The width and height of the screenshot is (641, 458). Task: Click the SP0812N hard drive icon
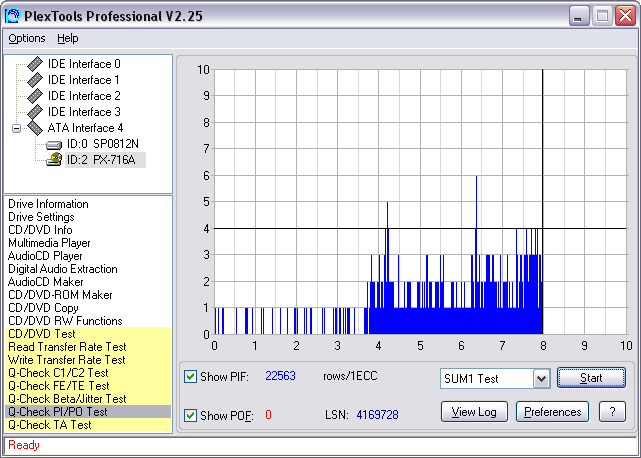click(x=54, y=145)
